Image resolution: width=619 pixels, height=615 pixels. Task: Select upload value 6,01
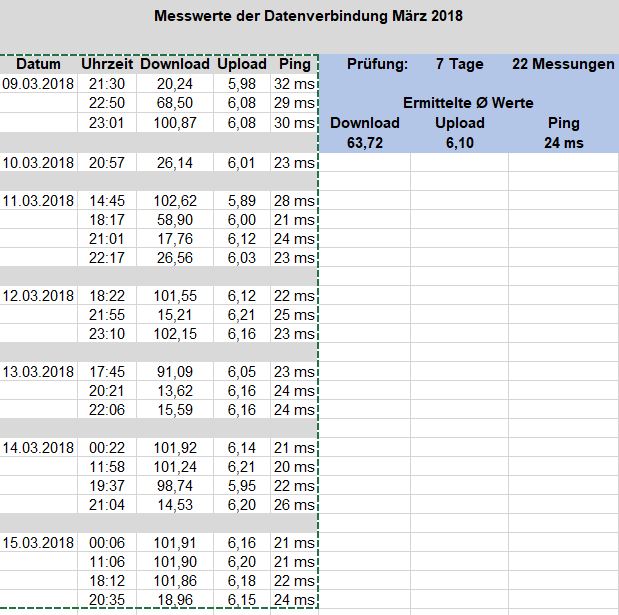(x=242, y=163)
